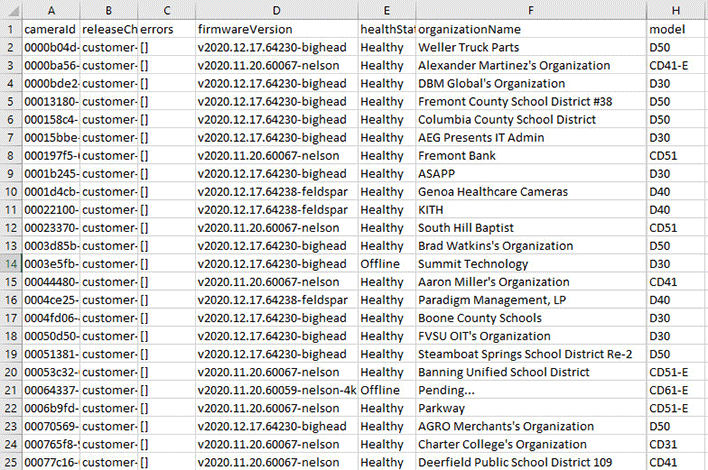Select cell South Hill Baptist
The height and width of the screenshot is (470, 708).
(x=531, y=228)
